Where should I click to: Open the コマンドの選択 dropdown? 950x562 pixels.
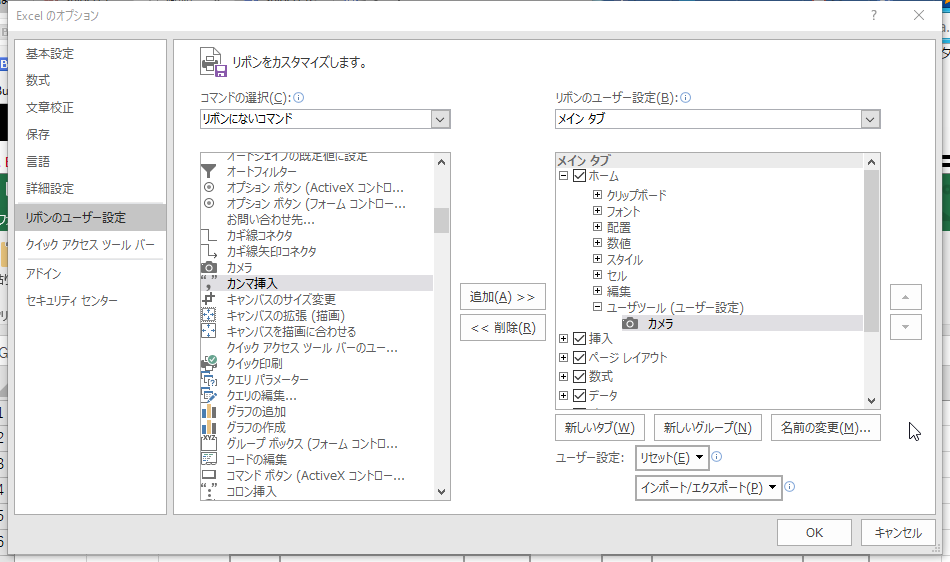pyautogui.click(x=440, y=119)
